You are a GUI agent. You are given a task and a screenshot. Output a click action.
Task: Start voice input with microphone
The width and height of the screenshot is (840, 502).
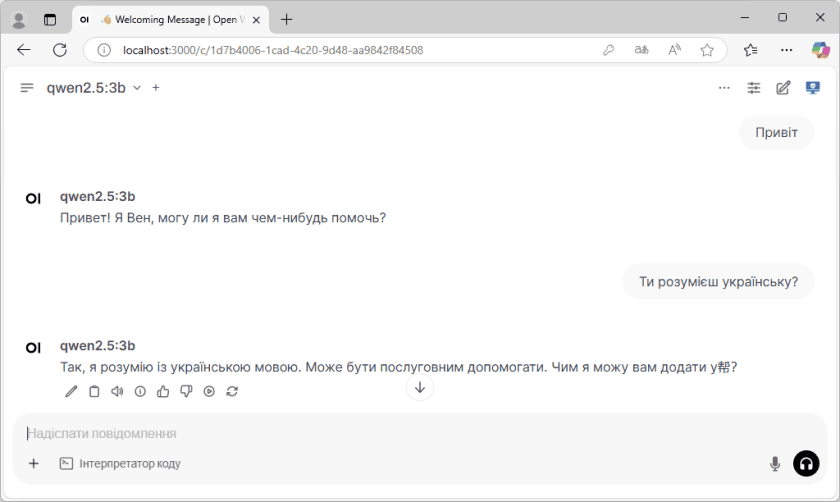774,464
